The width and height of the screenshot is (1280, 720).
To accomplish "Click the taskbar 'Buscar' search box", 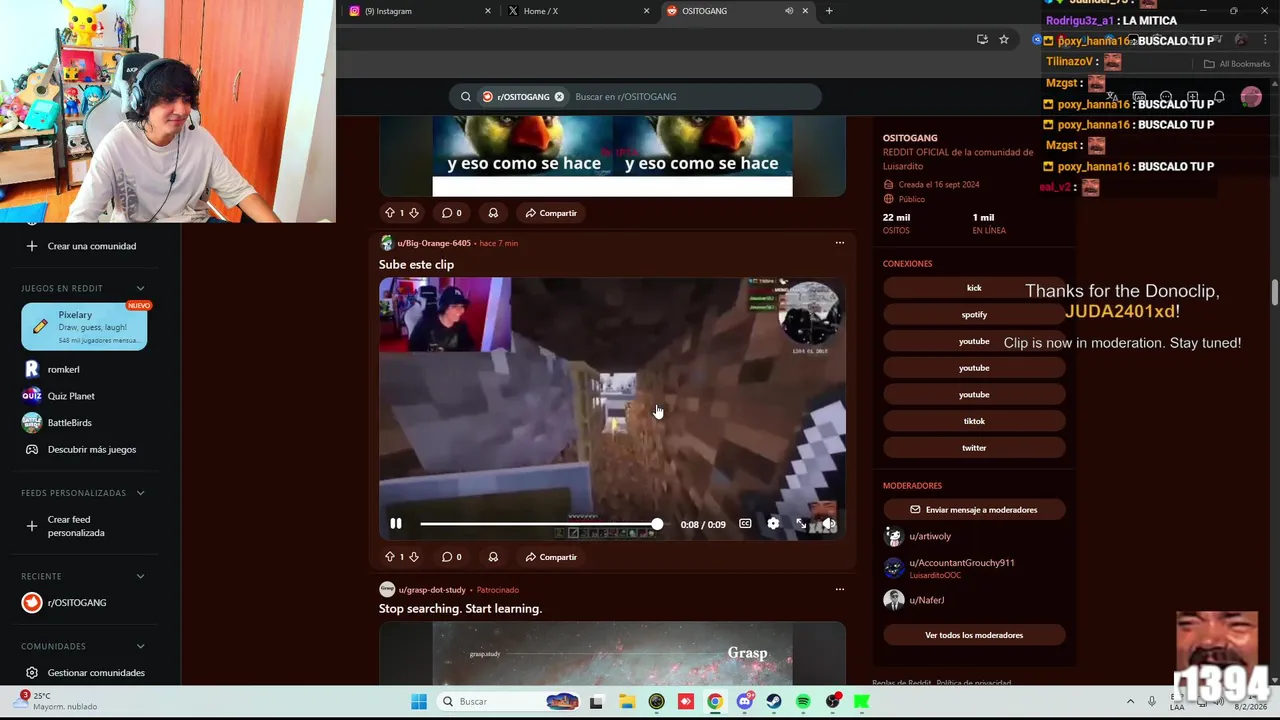I will [511, 702].
